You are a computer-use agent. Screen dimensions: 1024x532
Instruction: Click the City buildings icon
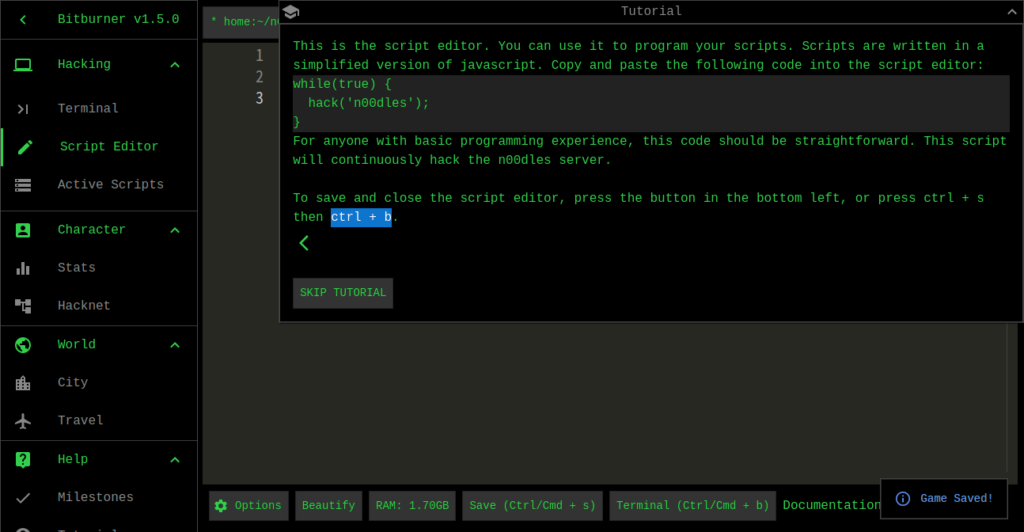[23, 383]
